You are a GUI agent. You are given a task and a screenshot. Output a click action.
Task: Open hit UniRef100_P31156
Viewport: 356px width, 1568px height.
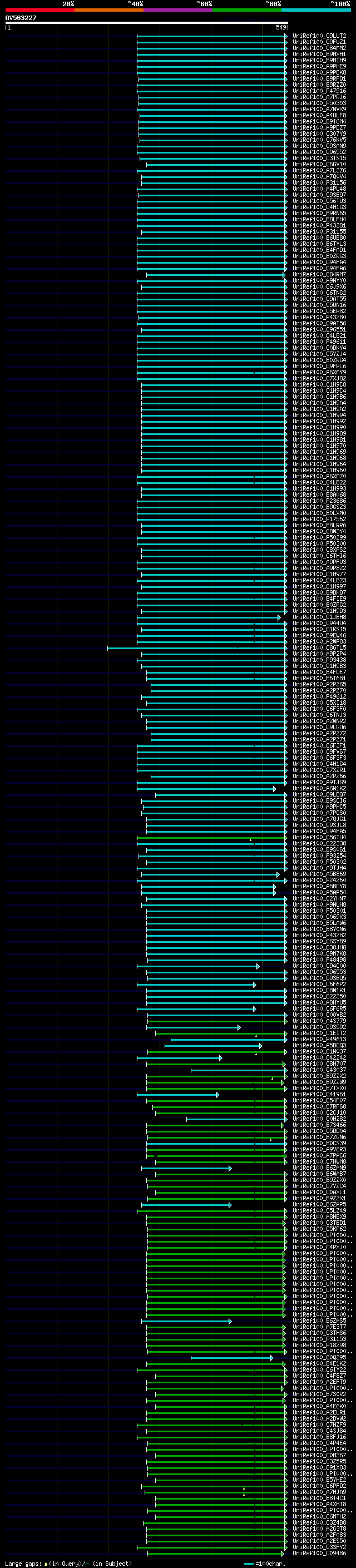pos(319,182)
